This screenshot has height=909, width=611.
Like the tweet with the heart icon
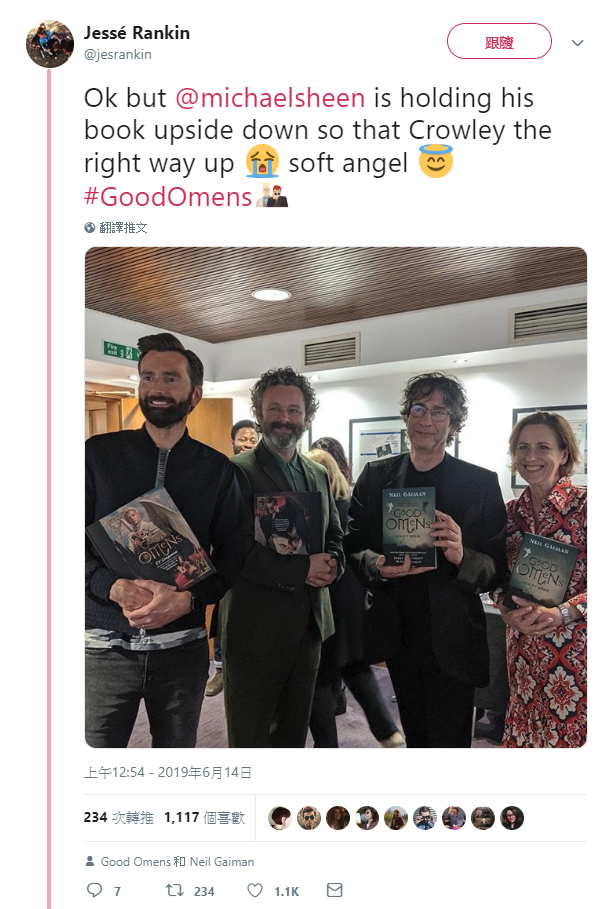point(255,890)
